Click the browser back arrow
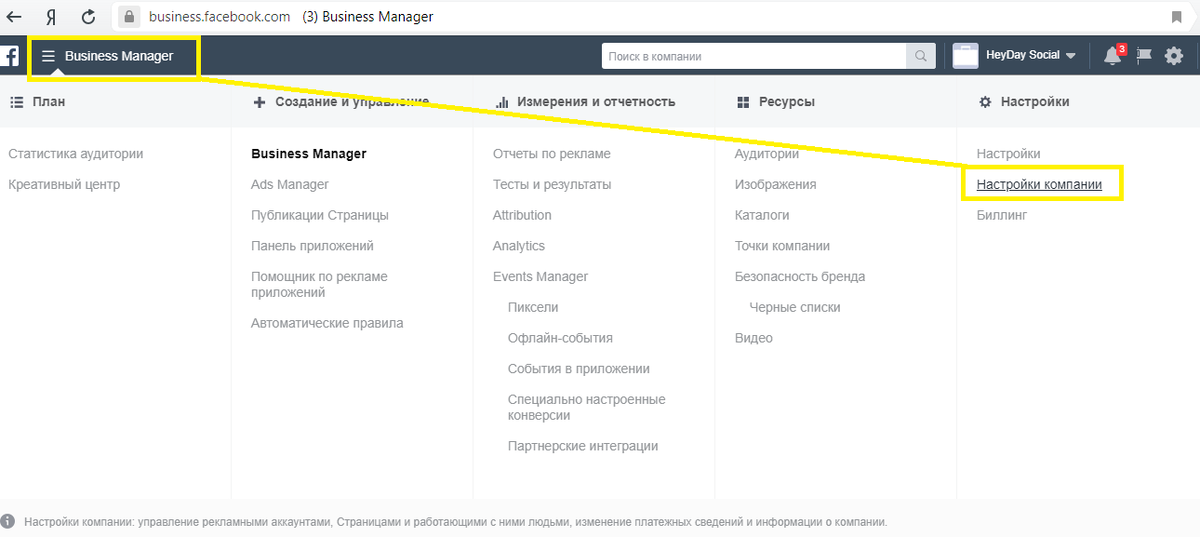 15,17
